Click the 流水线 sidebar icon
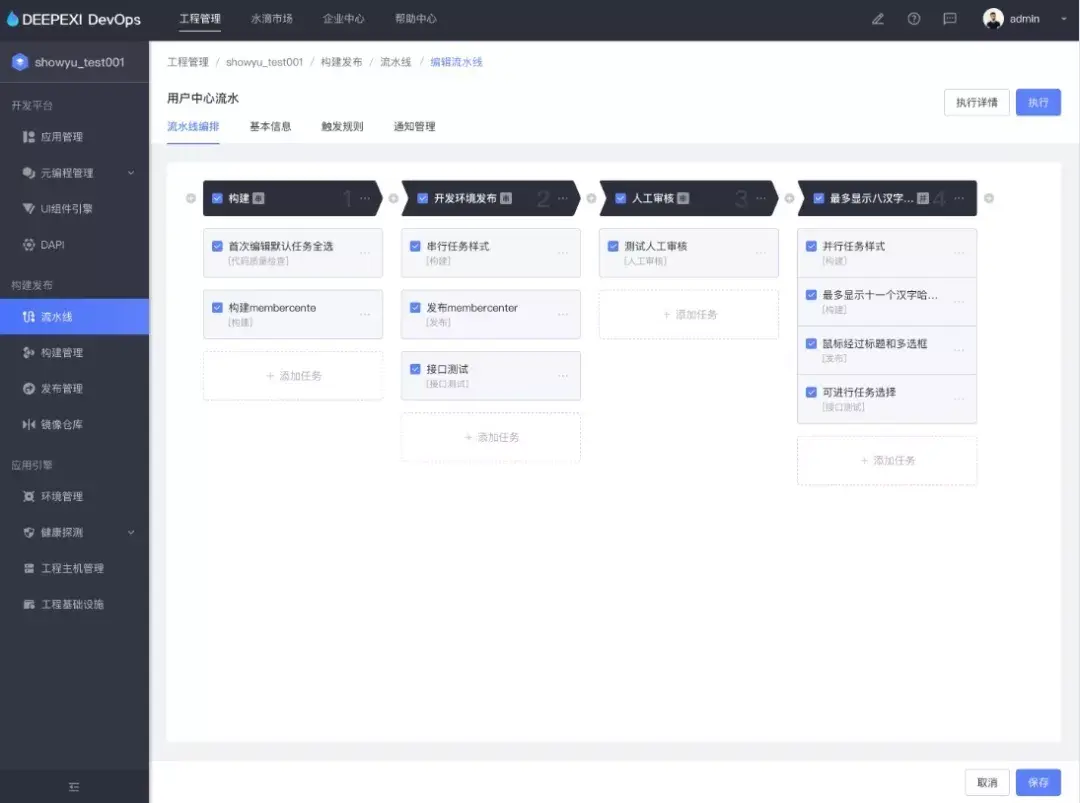The image size is (1080, 803). click(x=28, y=317)
